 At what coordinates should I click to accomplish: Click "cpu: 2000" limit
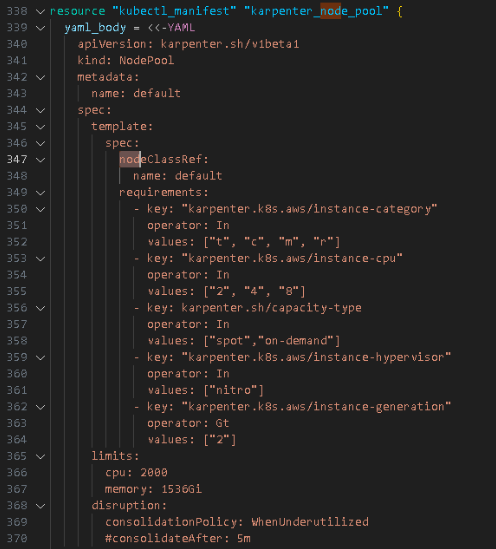[x=136, y=473]
